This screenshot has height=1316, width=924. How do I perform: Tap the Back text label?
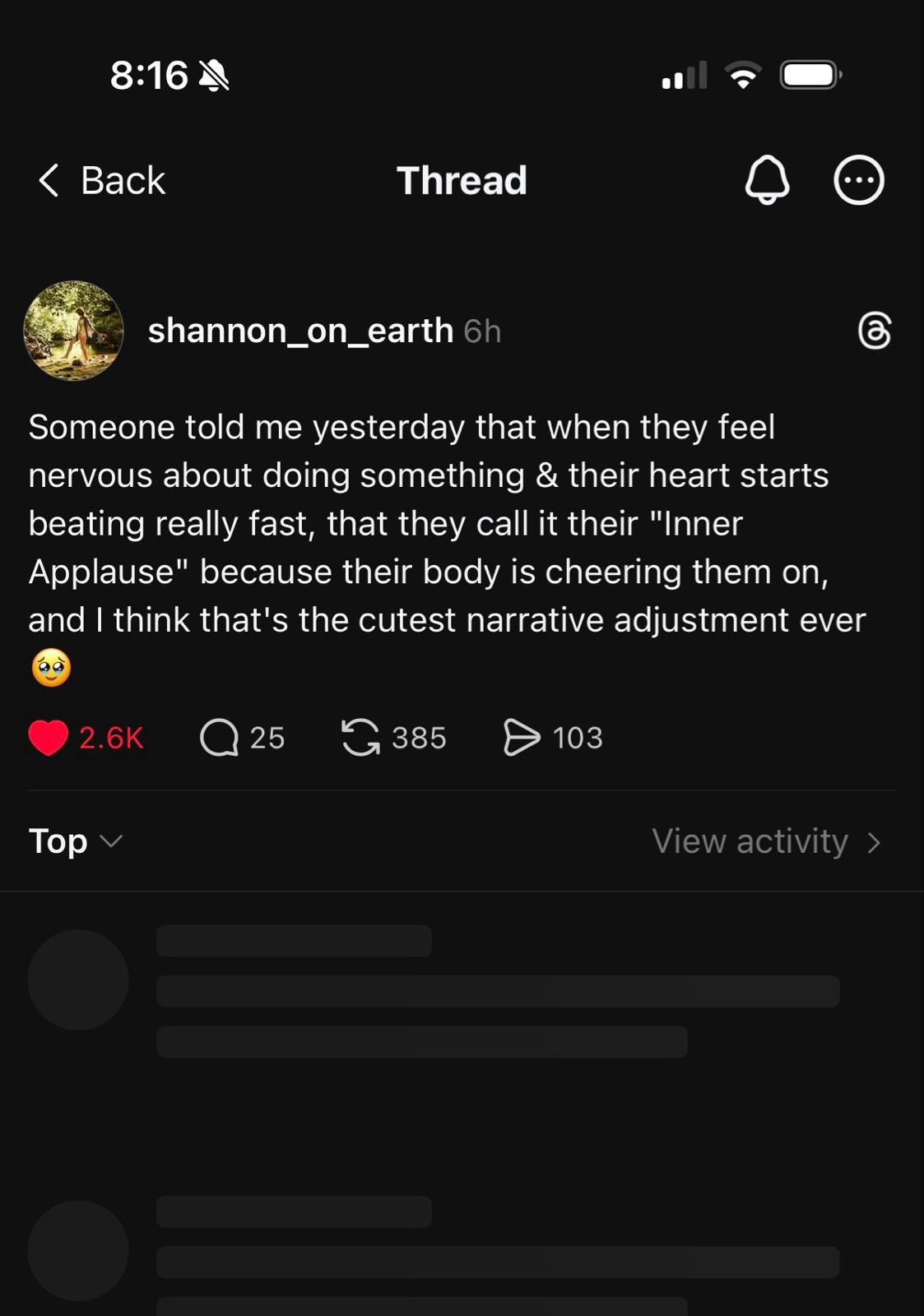[123, 180]
